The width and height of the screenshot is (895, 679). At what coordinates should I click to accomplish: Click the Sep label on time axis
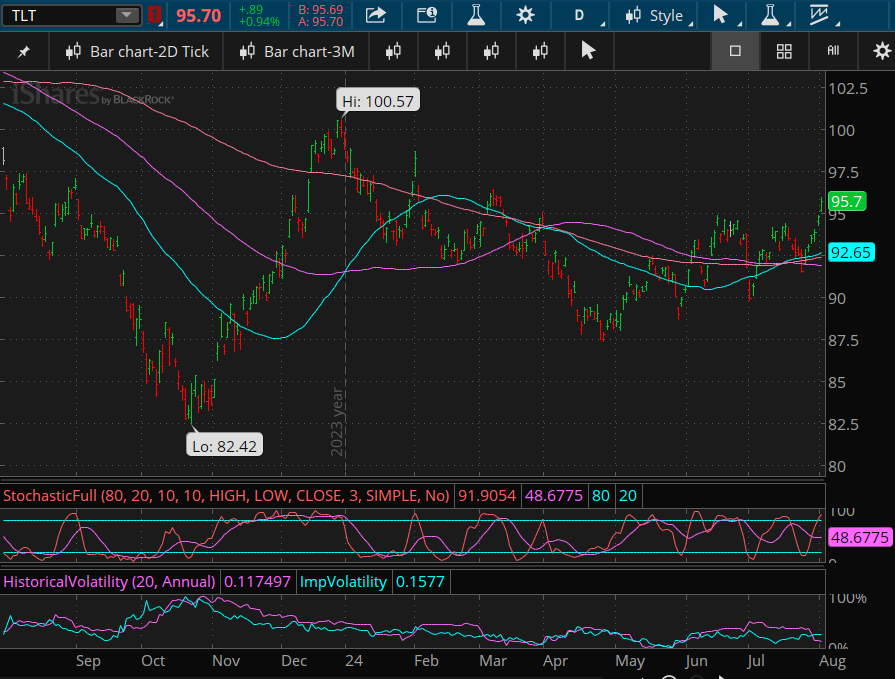pos(88,661)
